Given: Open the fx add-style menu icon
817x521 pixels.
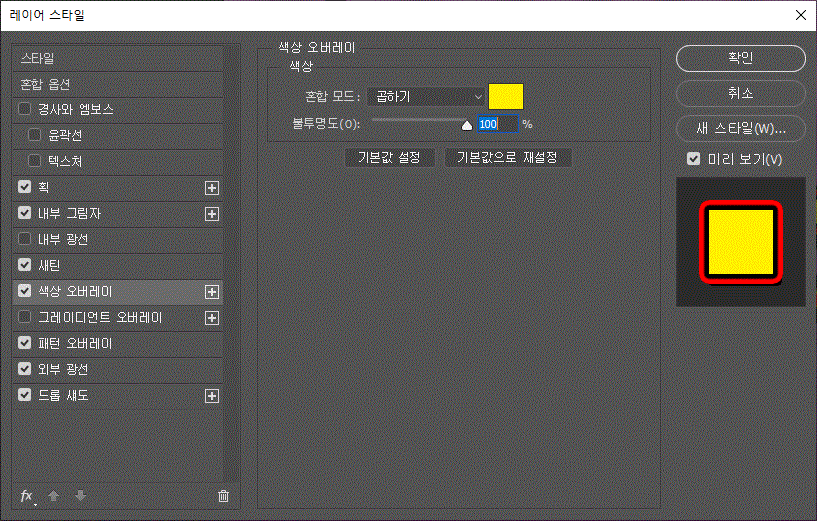Looking at the screenshot, I should click(x=27, y=496).
